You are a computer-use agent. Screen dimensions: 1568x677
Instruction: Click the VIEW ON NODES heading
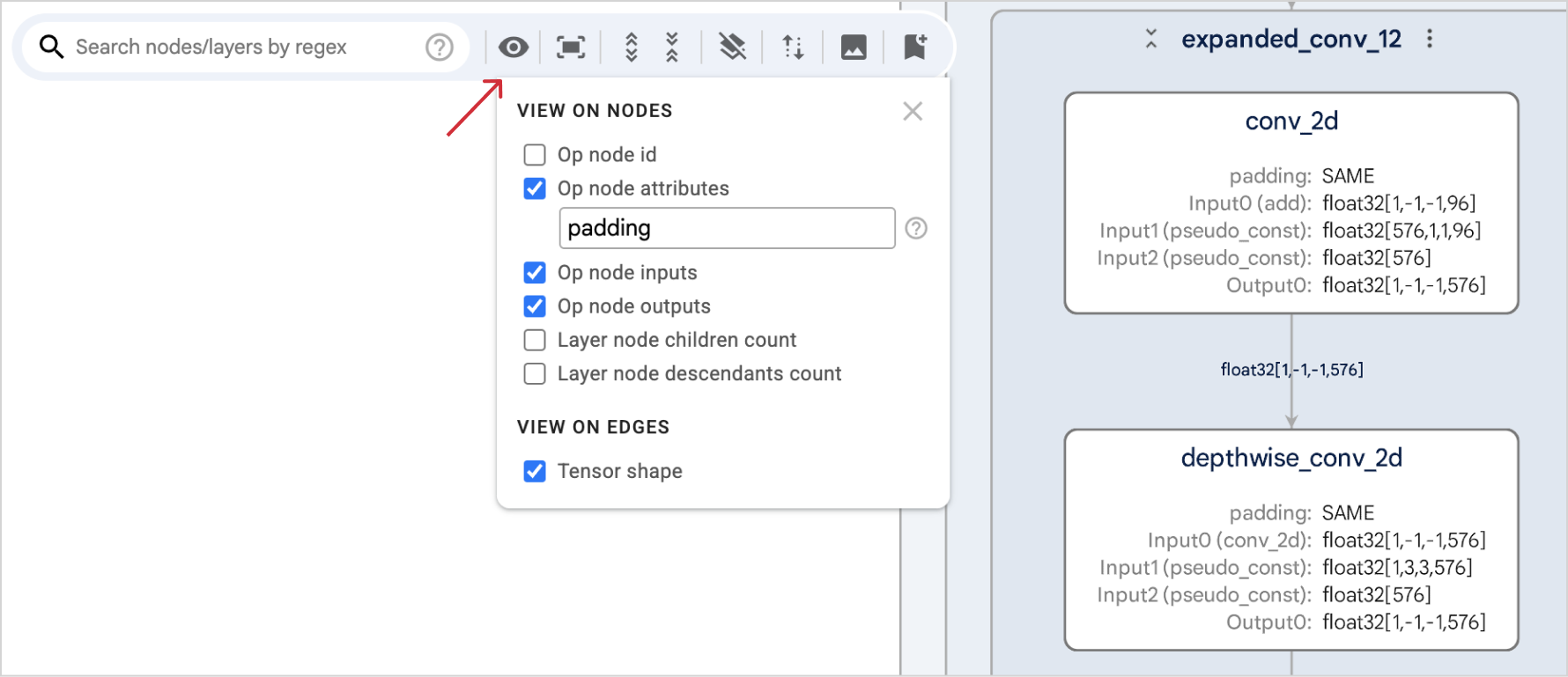pyautogui.click(x=595, y=111)
